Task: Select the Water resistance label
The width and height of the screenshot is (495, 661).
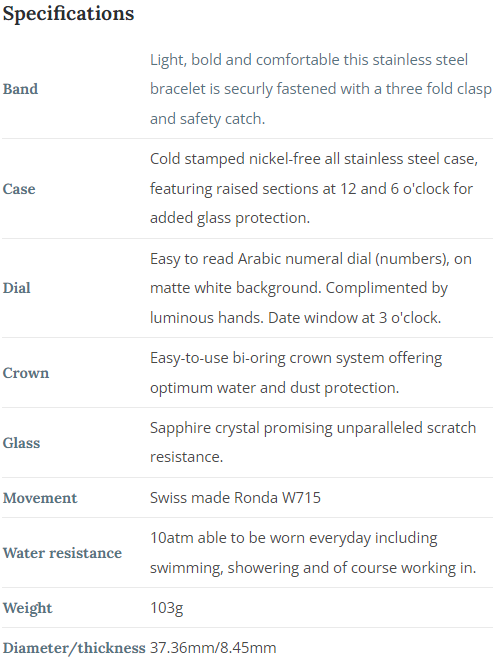Action: pos(62,553)
